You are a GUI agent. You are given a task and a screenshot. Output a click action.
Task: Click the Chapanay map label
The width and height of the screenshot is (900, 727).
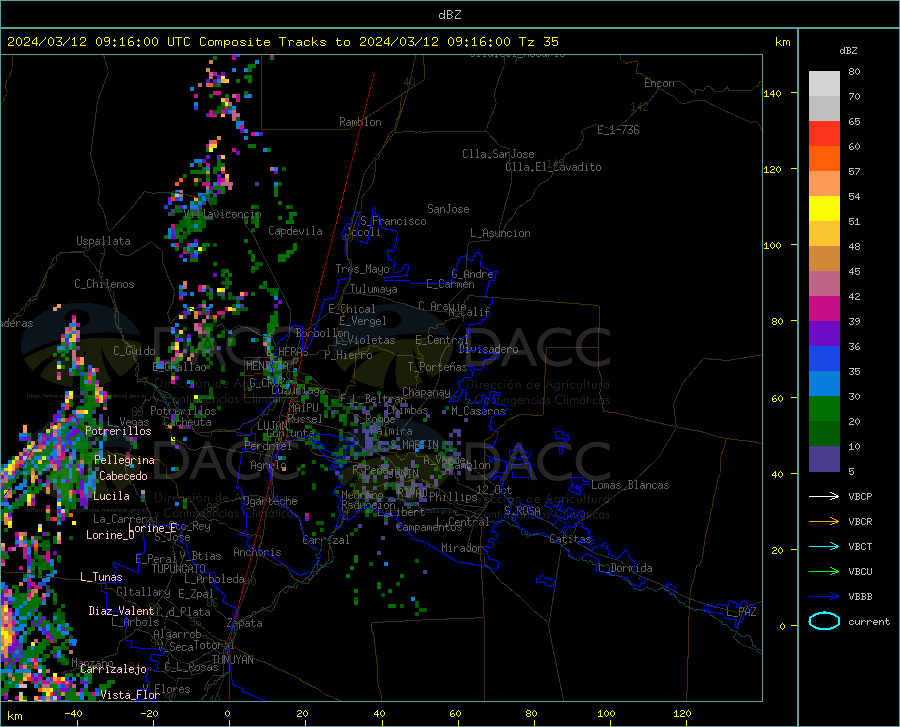(x=426, y=392)
